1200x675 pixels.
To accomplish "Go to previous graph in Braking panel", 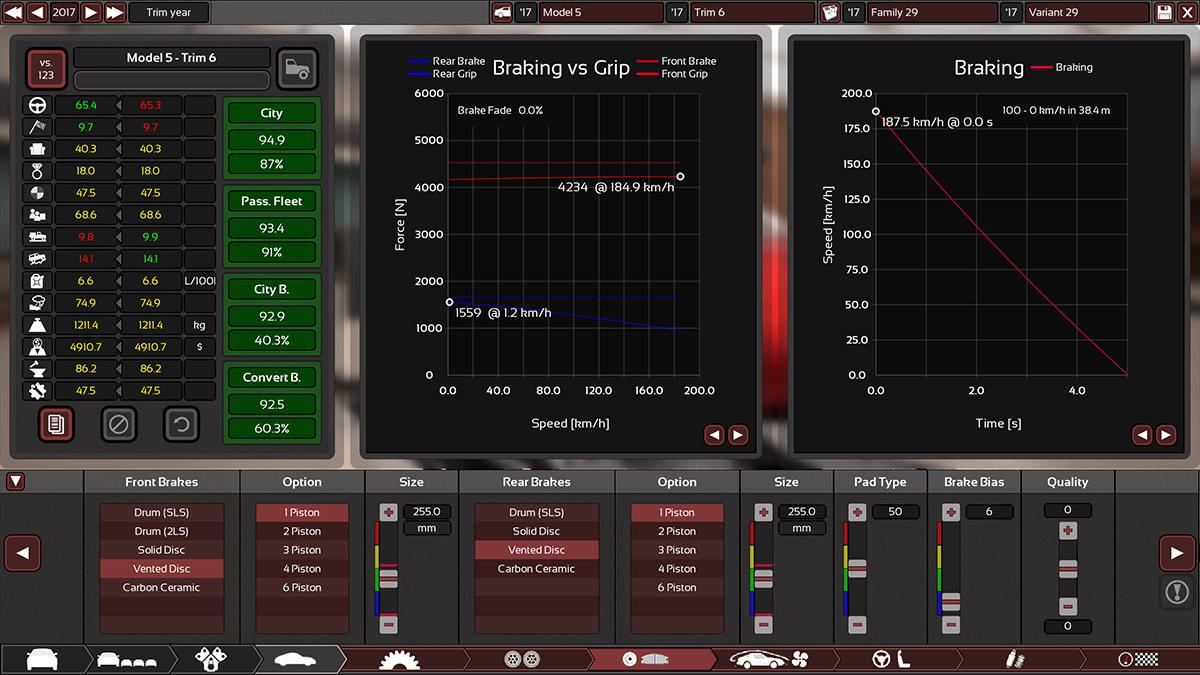I will pyautogui.click(x=1142, y=435).
